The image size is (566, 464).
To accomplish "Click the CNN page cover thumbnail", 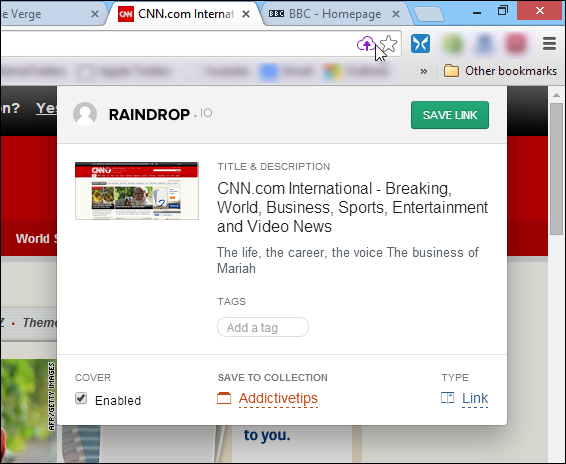I will click(x=137, y=191).
